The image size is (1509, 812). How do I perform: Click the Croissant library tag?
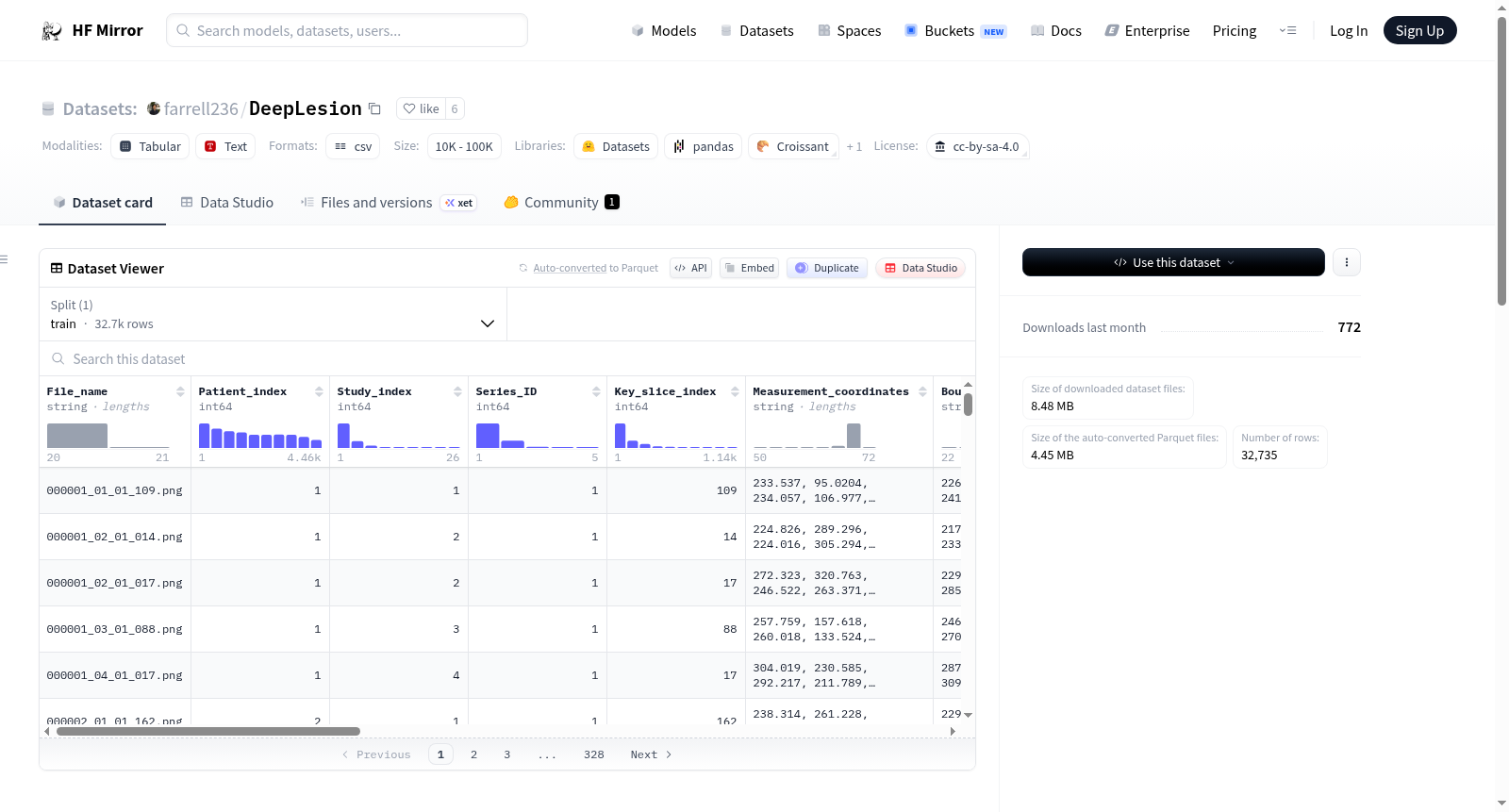coord(793,147)
